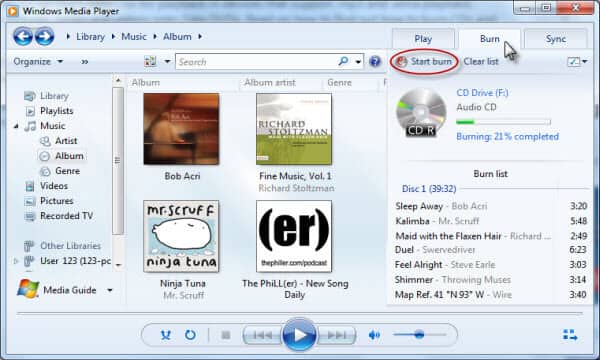Expand the User 123 library node
600x360 pixels.
16,261
